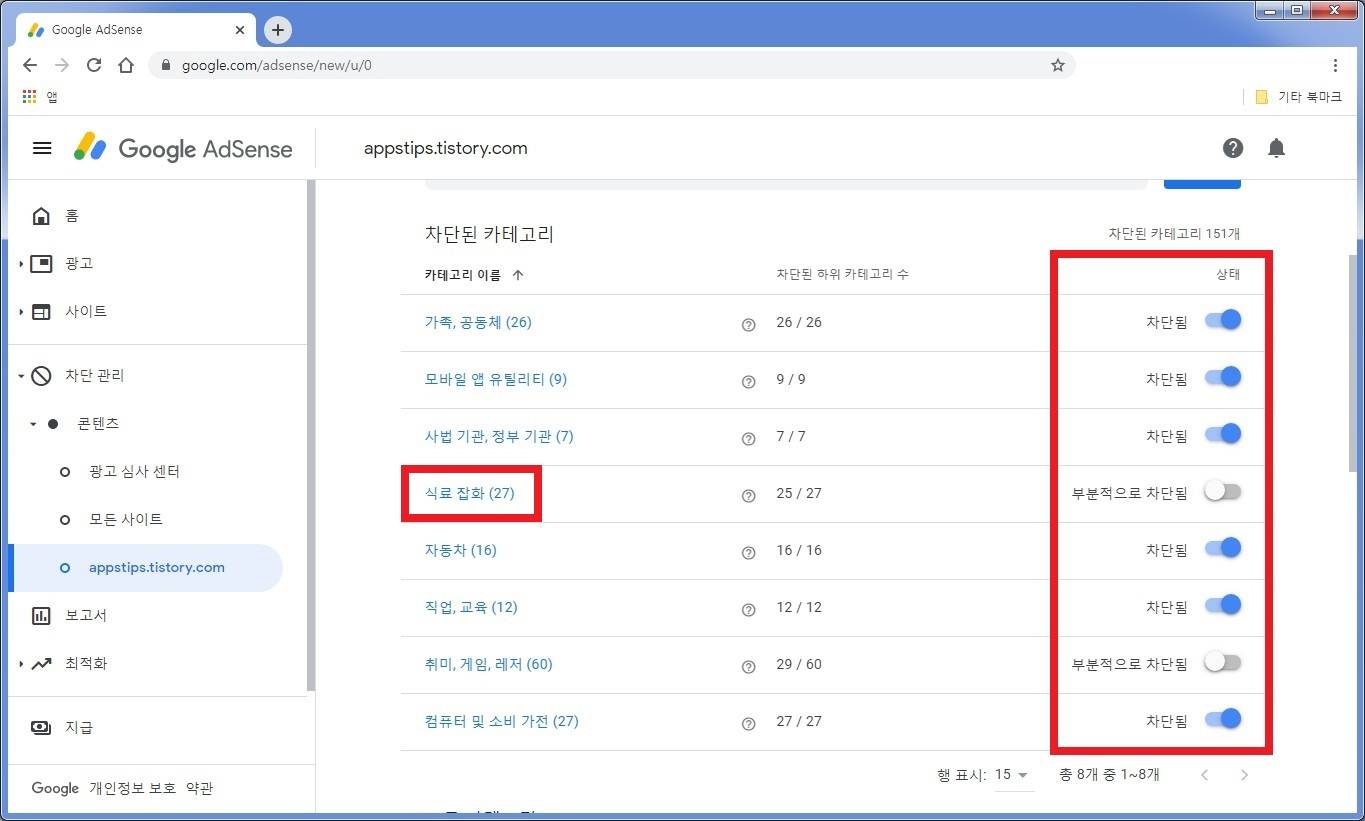This screenshot has width=1365, height=821.
Task: Toggle blocking for 가족, 공동체 category
Action: click(1223, 320)
